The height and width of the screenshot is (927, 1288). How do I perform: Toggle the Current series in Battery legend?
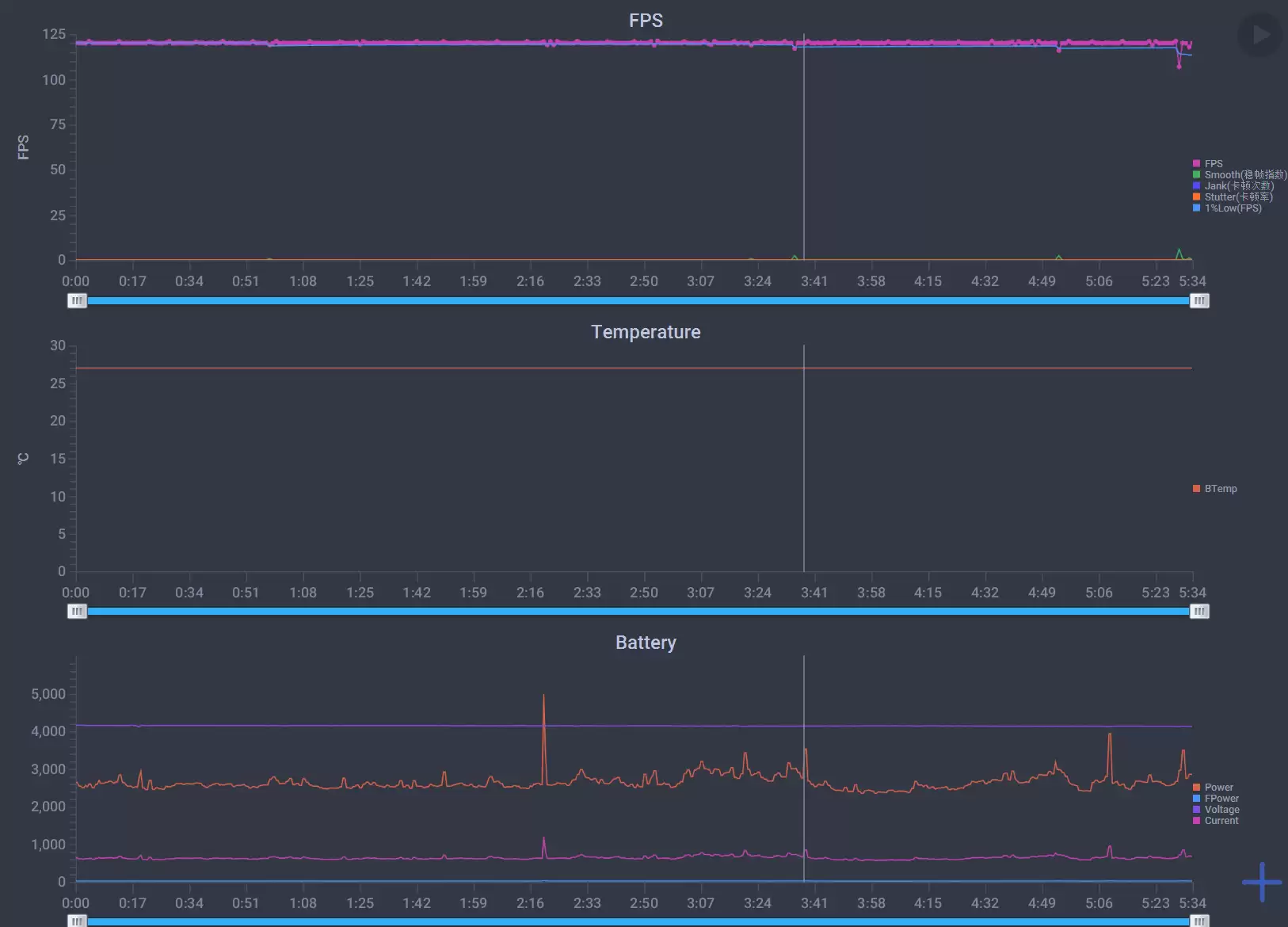[x=1196, y=821]
